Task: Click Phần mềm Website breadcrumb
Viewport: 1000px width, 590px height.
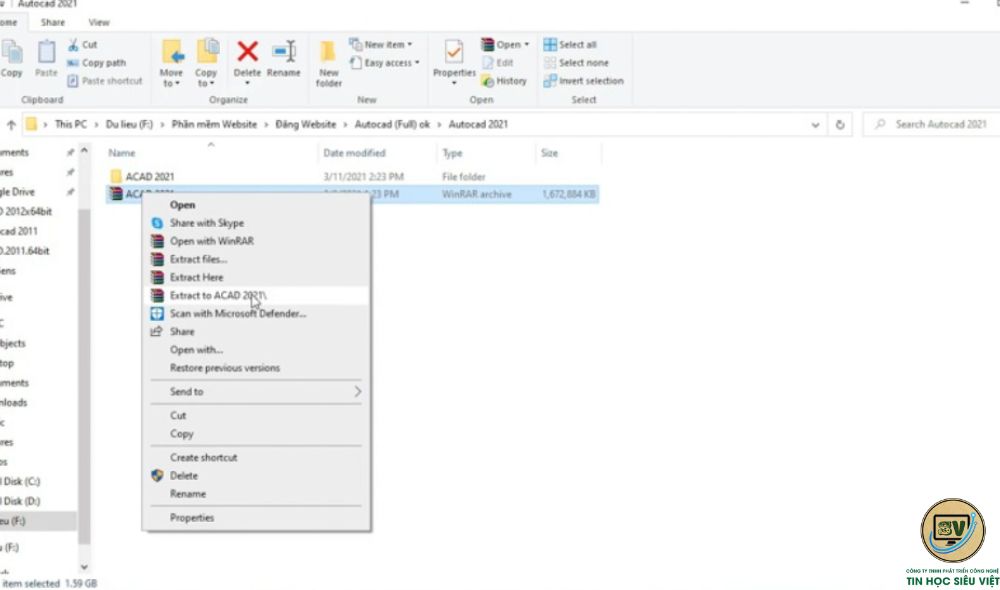Action: click(214, 124)
